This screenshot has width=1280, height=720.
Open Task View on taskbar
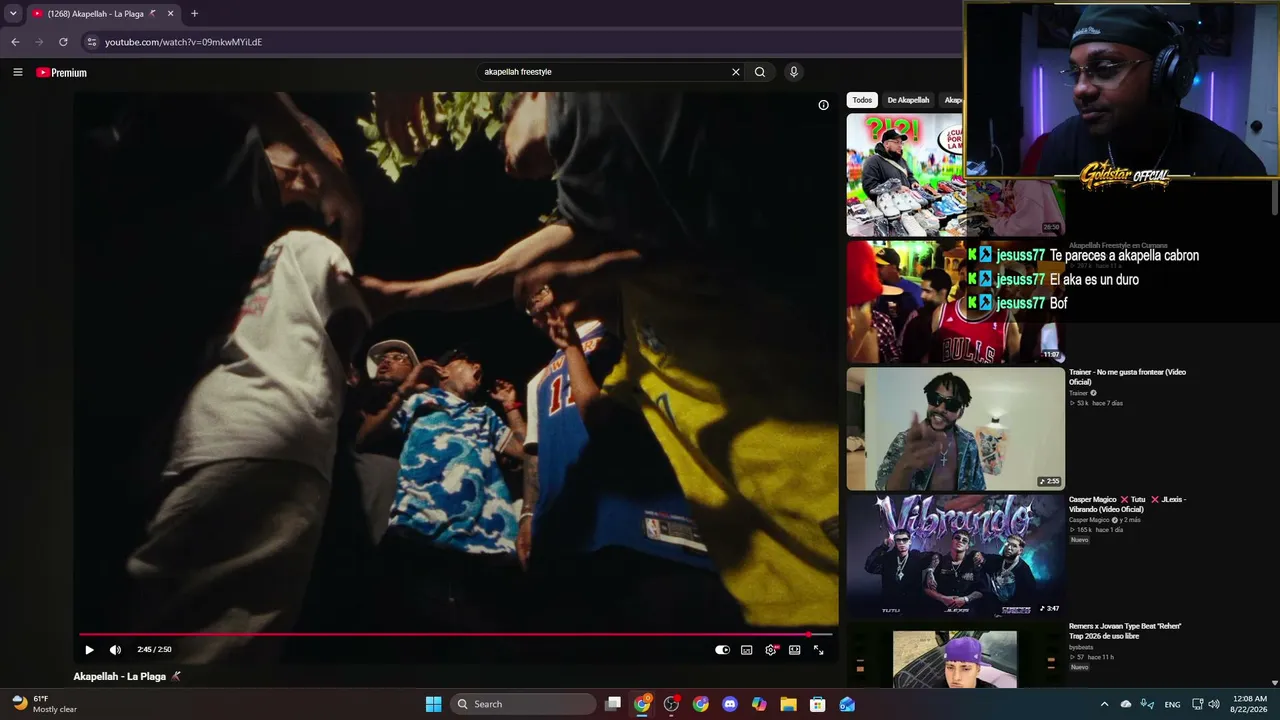pyautogui.click(x=614, y=704)
